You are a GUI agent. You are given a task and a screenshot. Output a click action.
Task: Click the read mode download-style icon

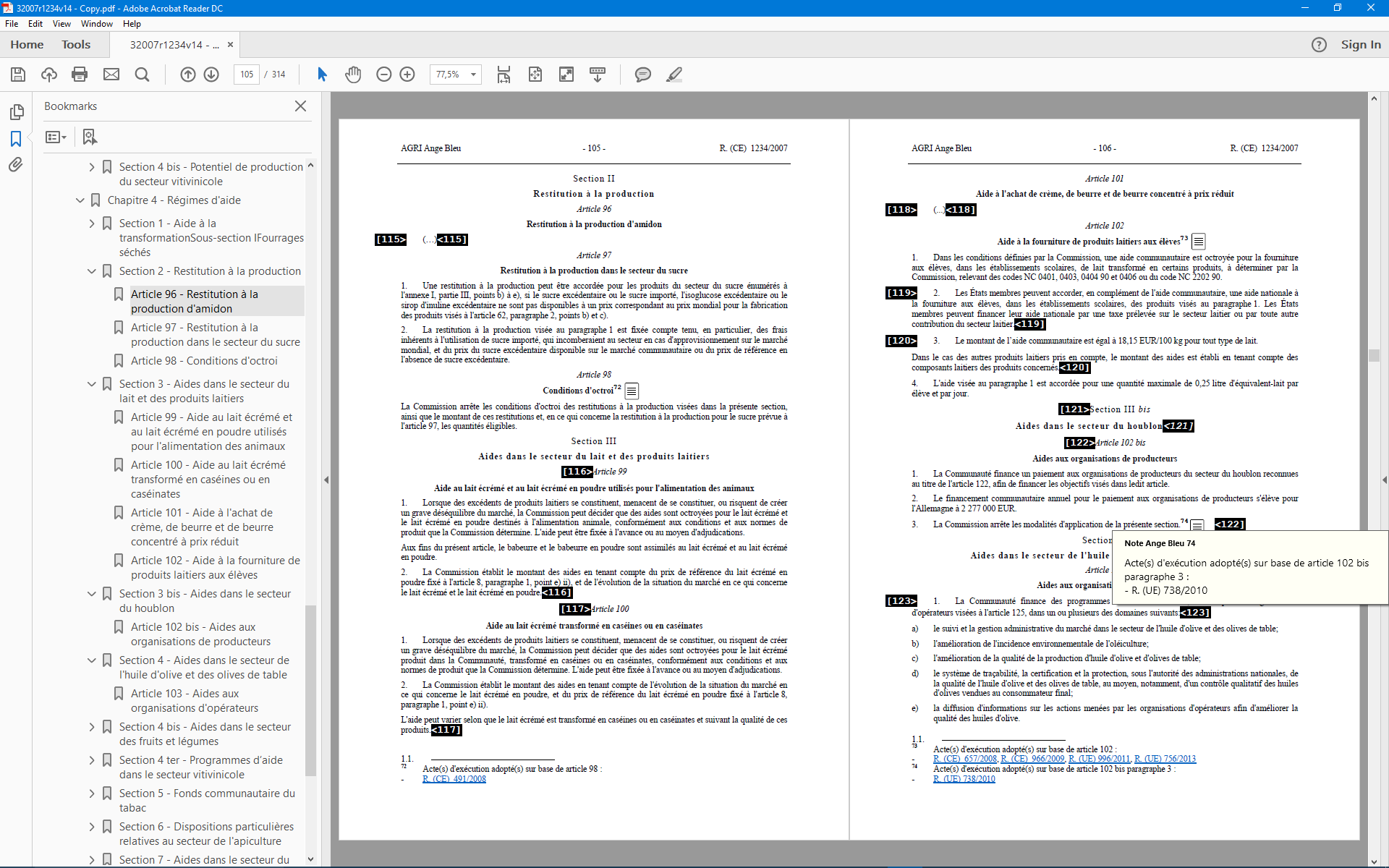598,75
